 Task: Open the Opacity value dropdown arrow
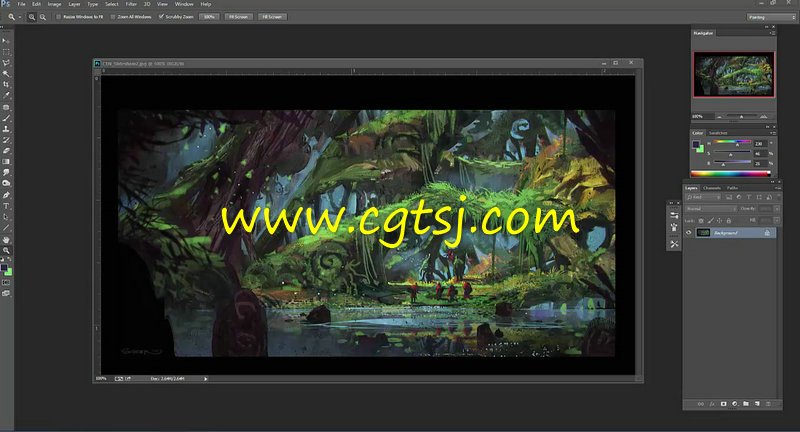(777, 209)
